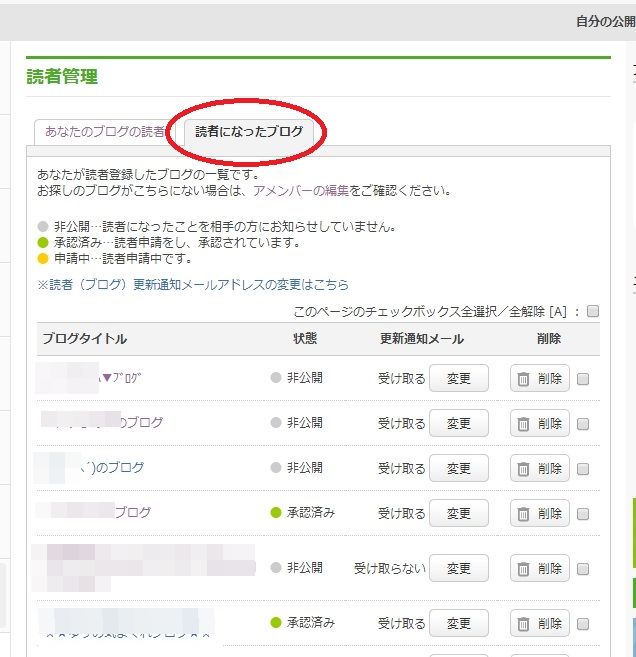Open the blog title link ending in ▼ブログ
This screenshot has width=636, height=657.
click(x=122, y=378)
